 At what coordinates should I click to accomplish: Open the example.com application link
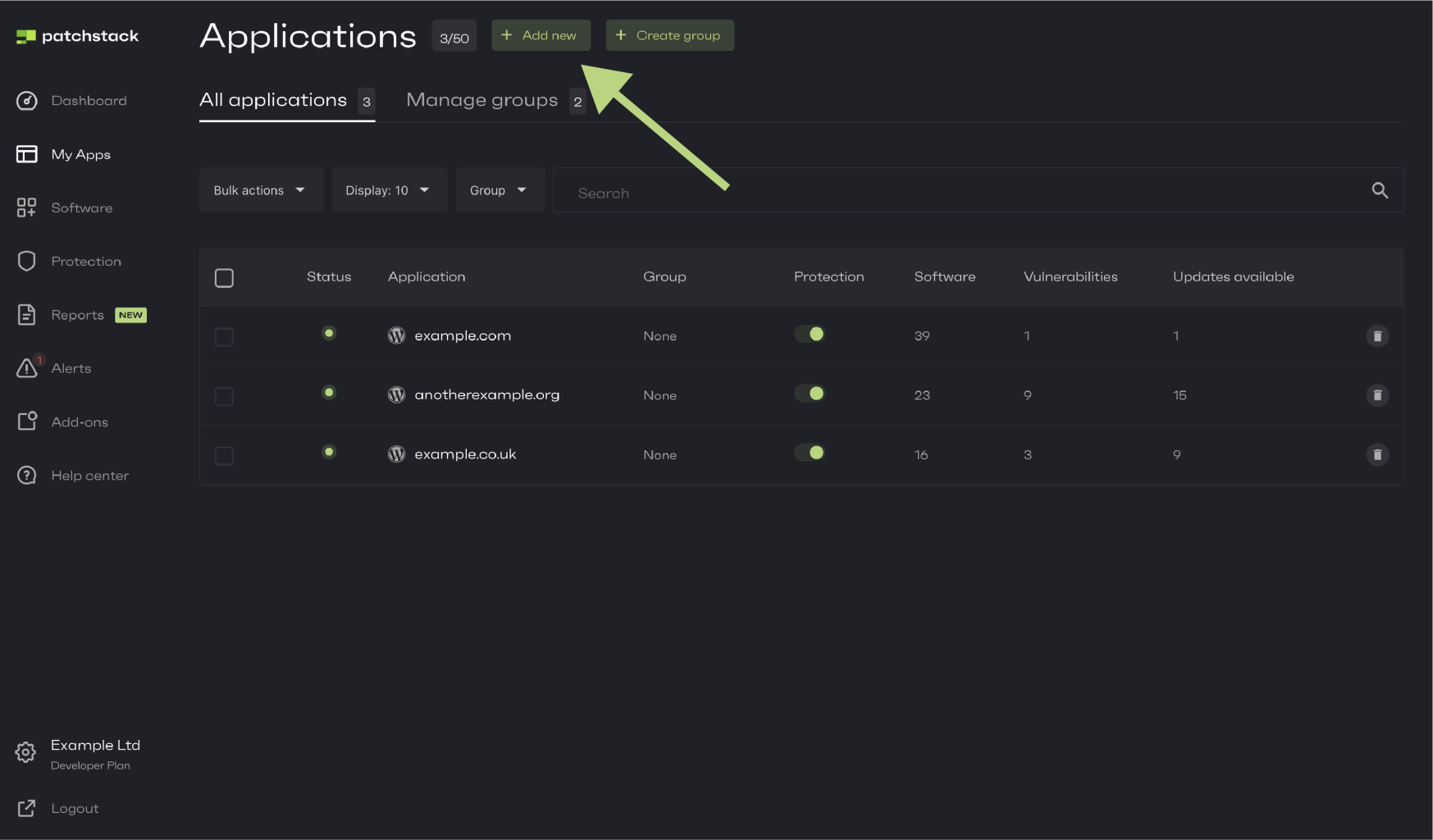[463, 336]
